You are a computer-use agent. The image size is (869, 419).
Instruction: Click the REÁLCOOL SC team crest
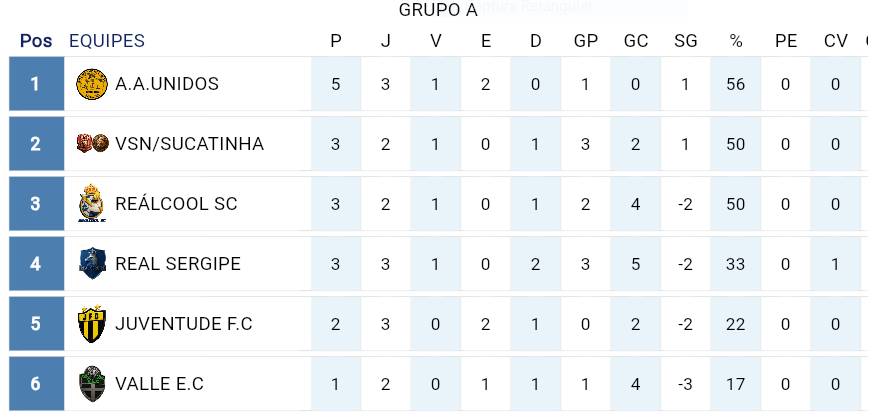pyautogui.click(x=92, y=204)
